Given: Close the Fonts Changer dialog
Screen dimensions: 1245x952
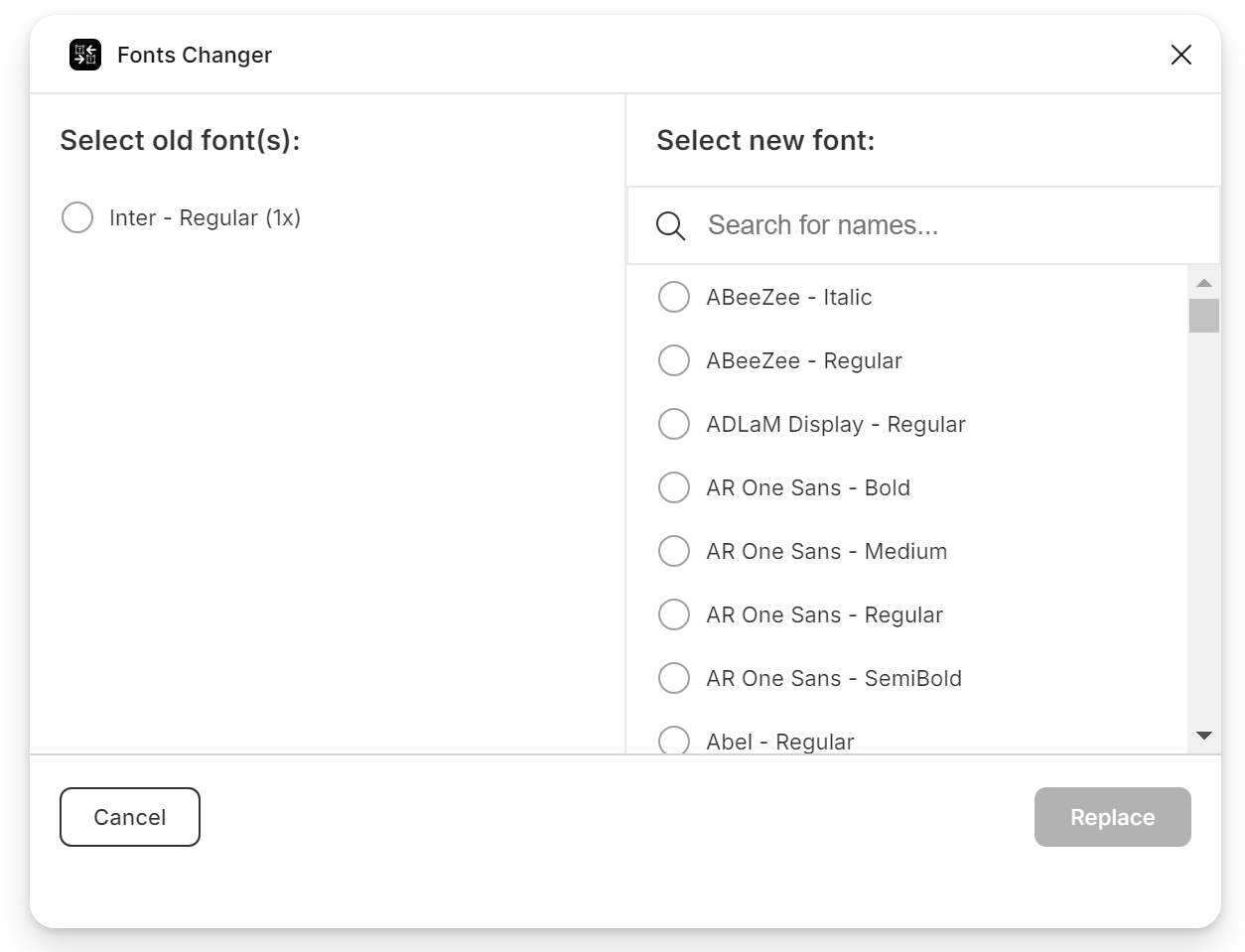Looking at the screenshot, I should 1180,55.
